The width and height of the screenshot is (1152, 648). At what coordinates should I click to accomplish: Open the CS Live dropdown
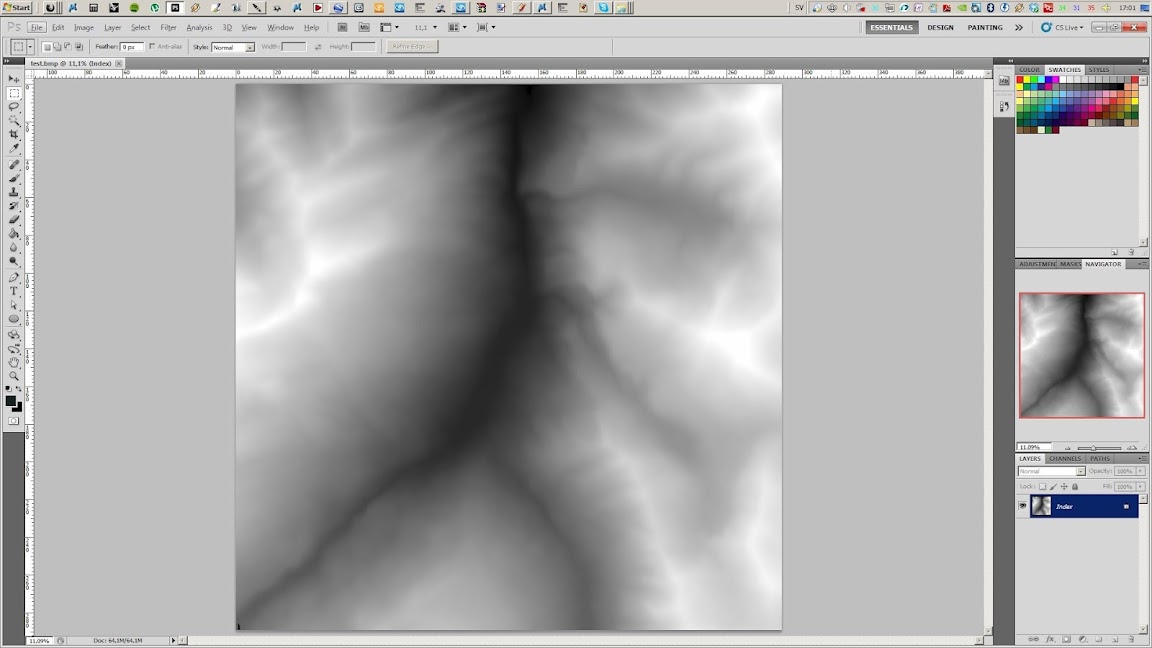1062,27
